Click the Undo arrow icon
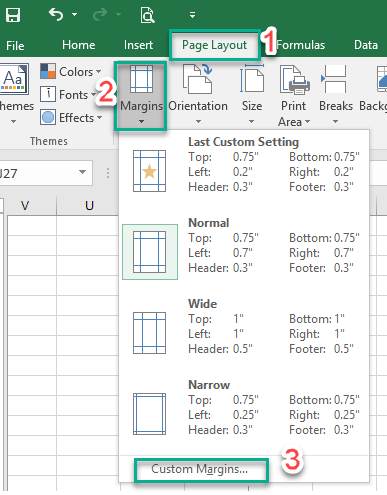Image resolution: width=387 pixels, height=495 pixels. click(x=56, y=15)
